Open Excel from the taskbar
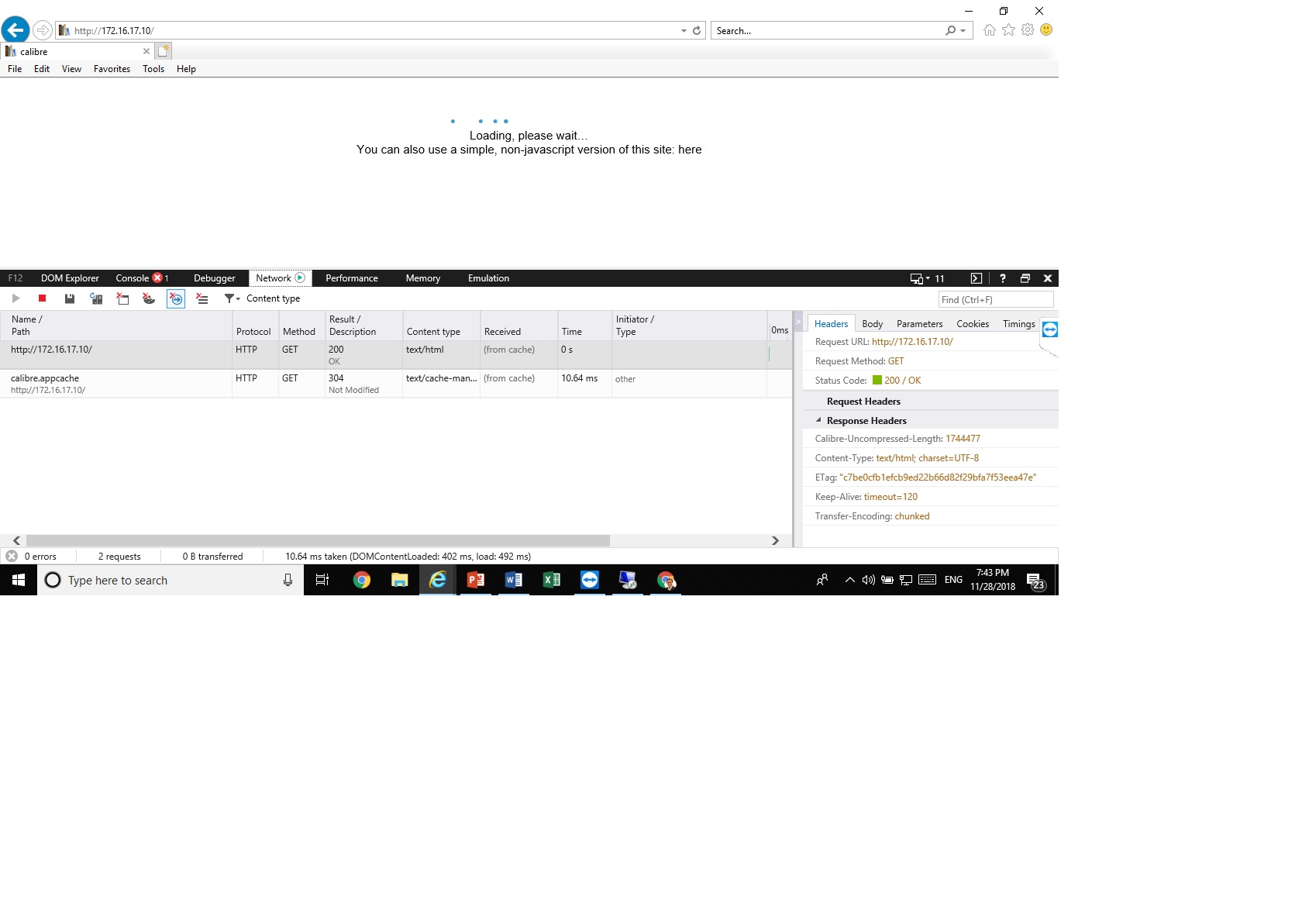The height and width of the screenshot is (924, 1302). coord(551,580)
